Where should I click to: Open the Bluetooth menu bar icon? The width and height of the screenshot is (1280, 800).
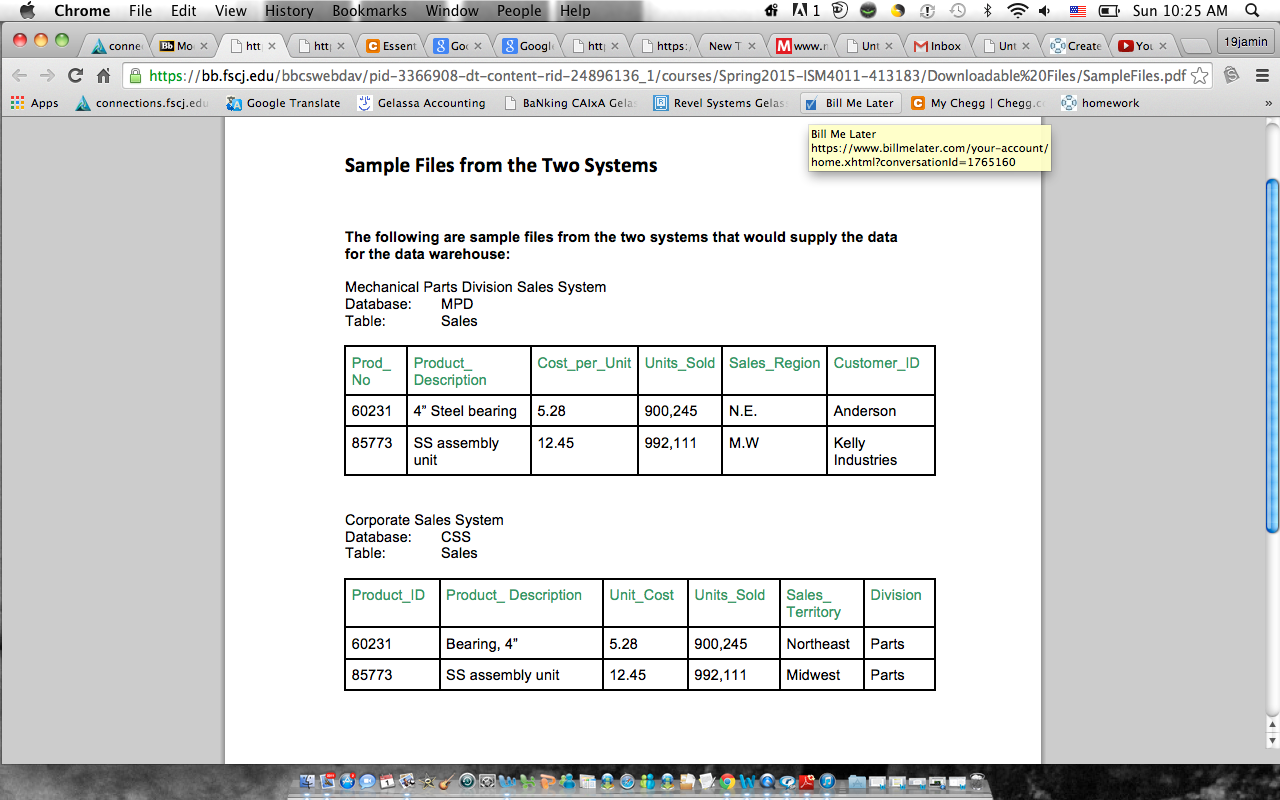987,11
